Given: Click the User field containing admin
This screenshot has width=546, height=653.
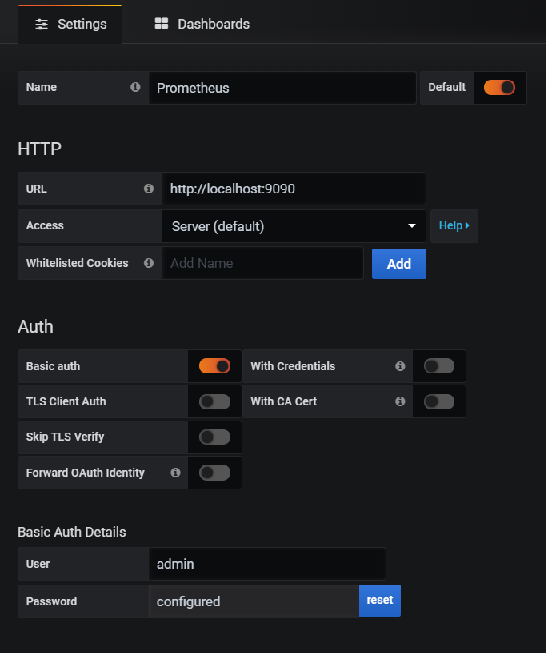Looking at the screenshot, I should [267, 564].
